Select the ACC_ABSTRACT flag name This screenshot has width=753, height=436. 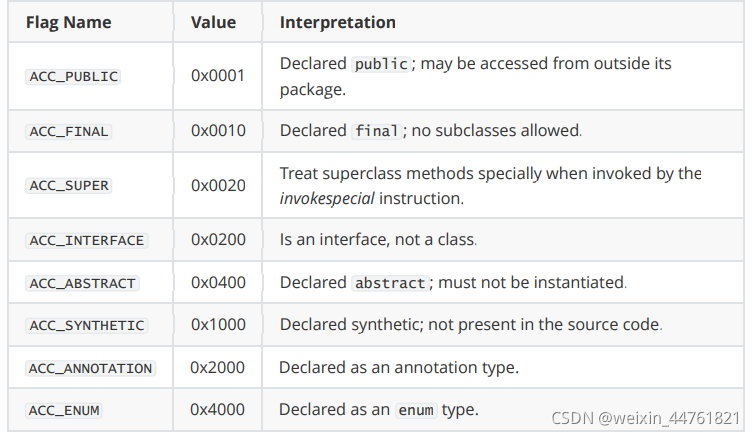pos(82,283)
